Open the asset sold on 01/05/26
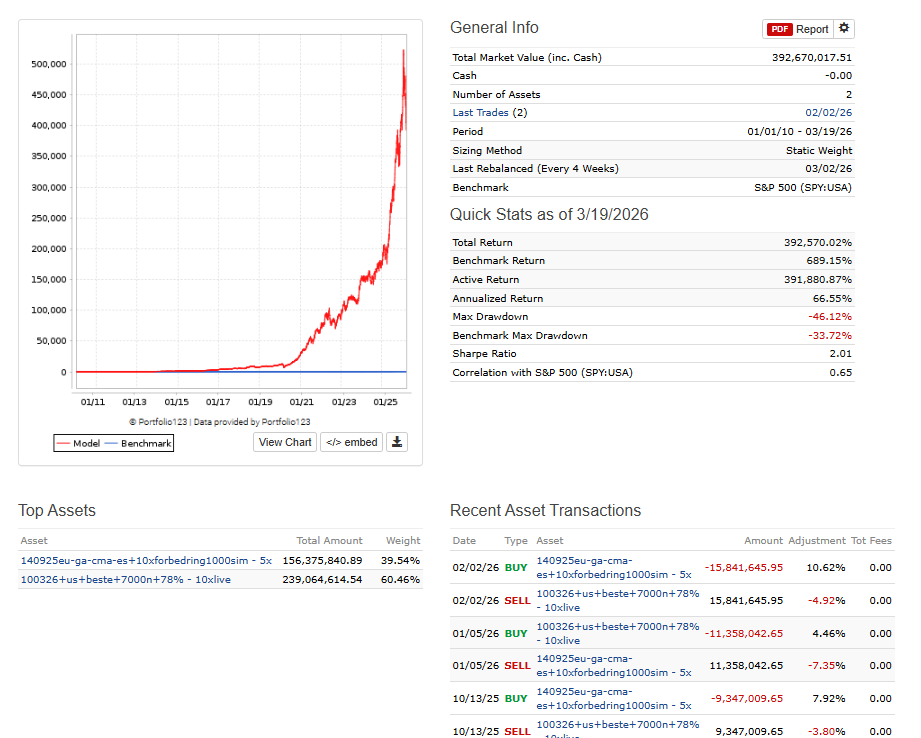This screenshot has height=738, width=921. click(x=613, y=665)
